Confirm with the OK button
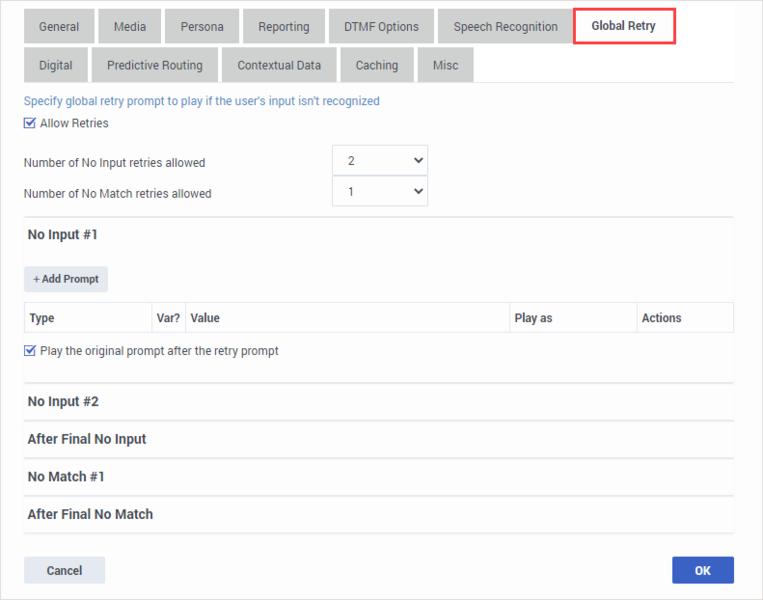763x600 pixels. coord(703,570)
